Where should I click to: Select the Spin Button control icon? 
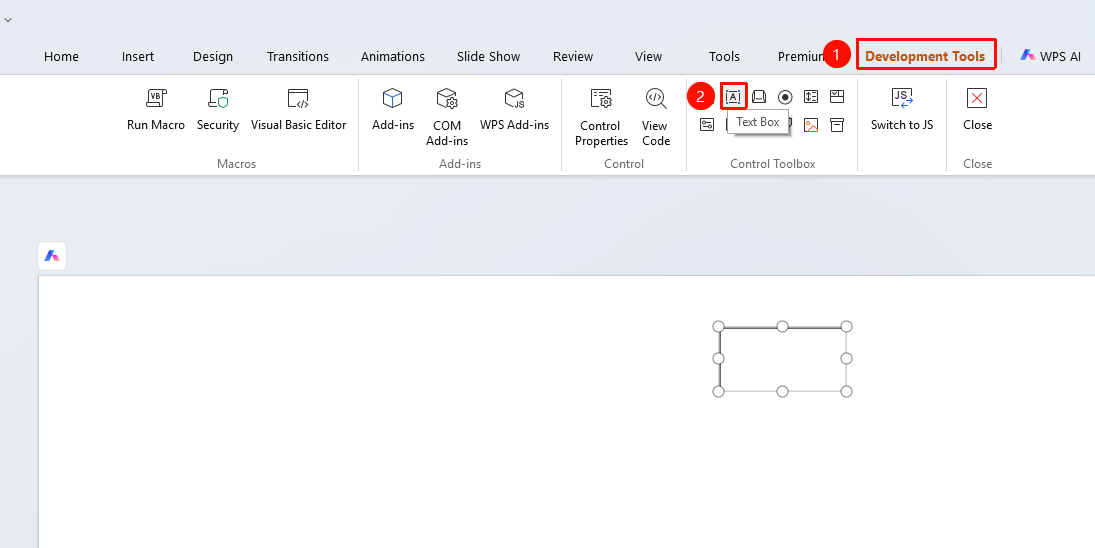point(811,96)
